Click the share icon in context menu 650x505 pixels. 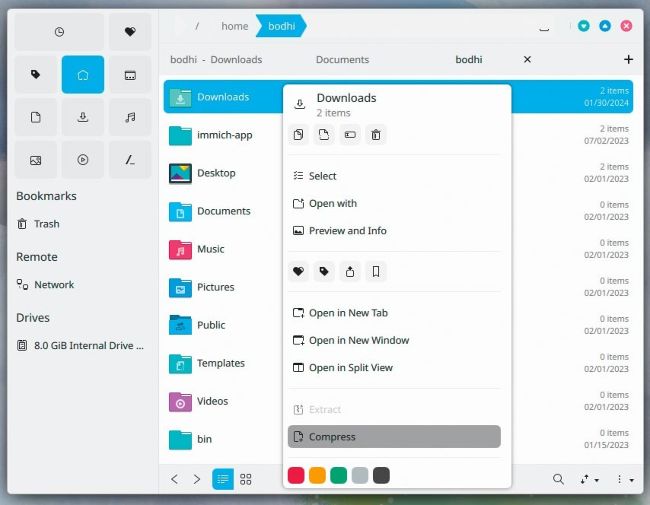tap(349, 271)
